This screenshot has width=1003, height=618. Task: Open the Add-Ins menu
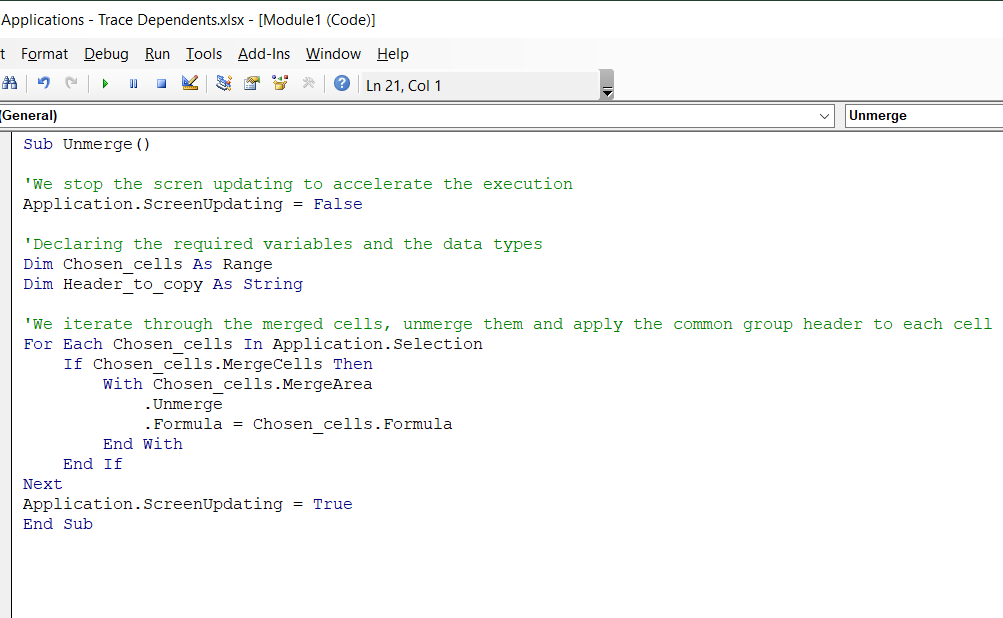264,54
